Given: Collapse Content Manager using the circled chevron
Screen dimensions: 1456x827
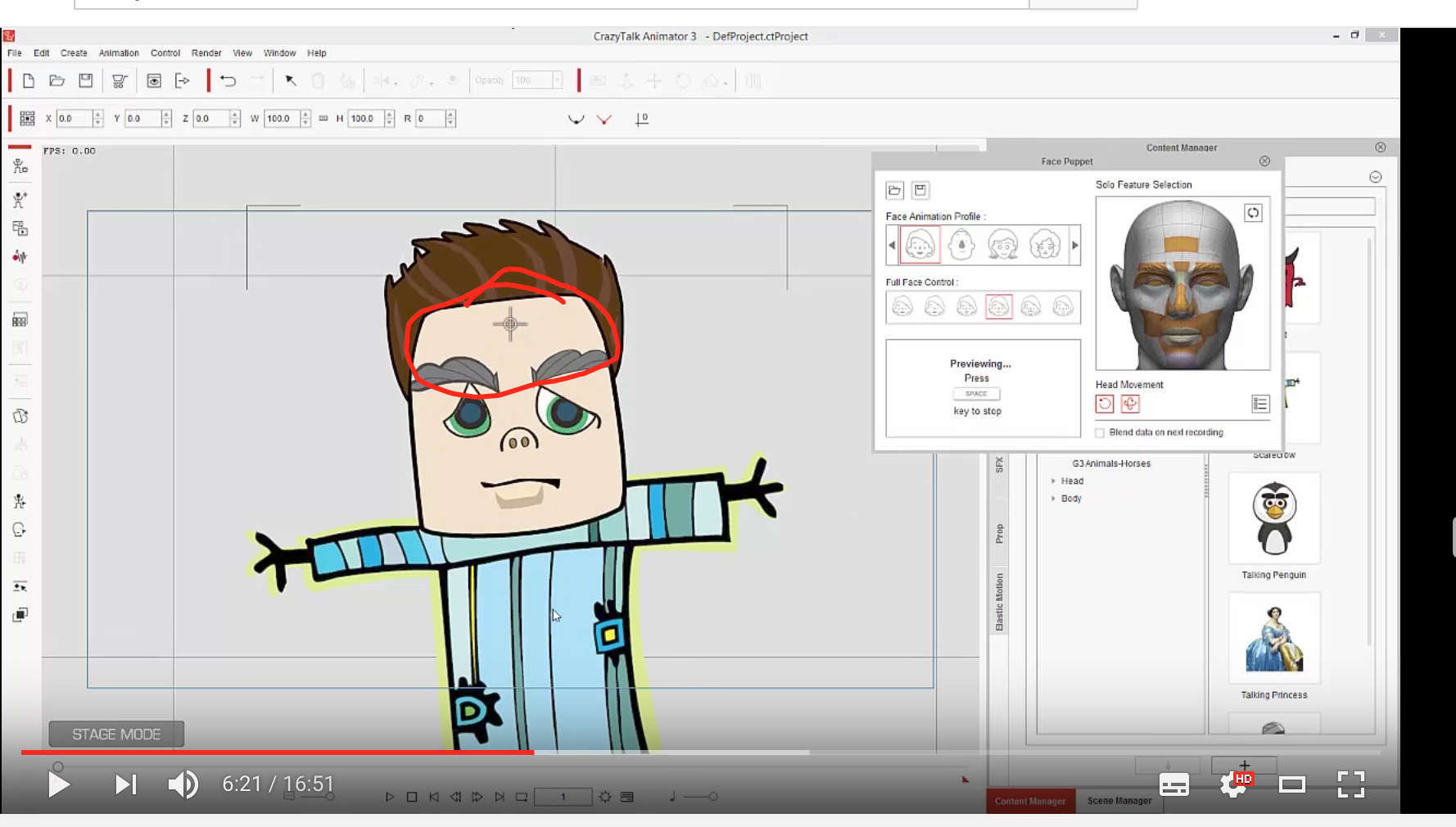Looking at the screenshot, I should (1376, 177).
